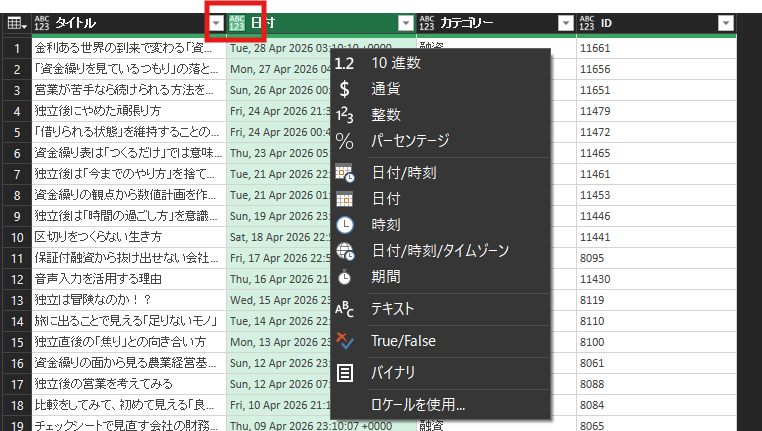This screenshot has width=762, height=431.
Task: Open ロケールを使用... option
Action: (418, 405)
